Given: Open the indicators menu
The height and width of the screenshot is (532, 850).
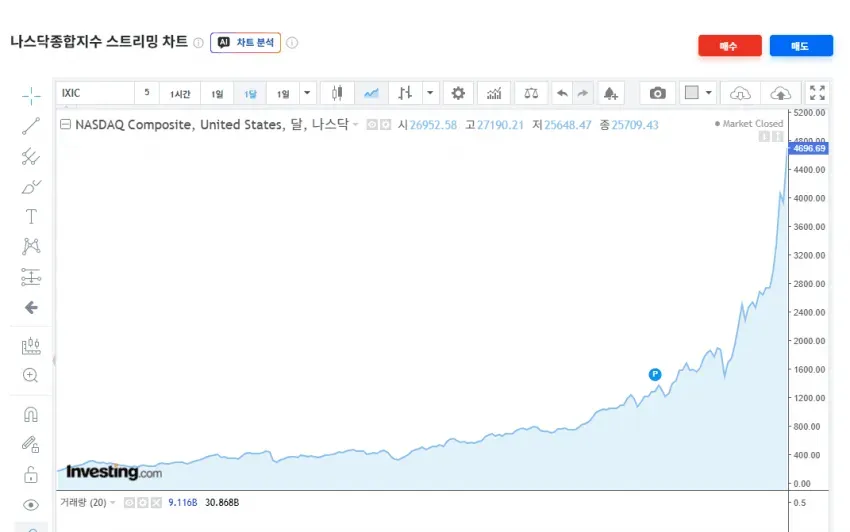Looking at the screenshot, I should (x=494, y=93).
